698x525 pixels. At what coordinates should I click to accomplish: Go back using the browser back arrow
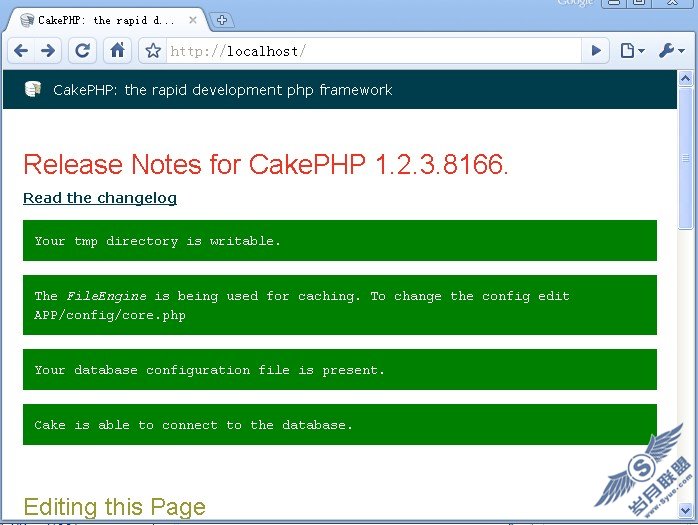tap(21, 51)
